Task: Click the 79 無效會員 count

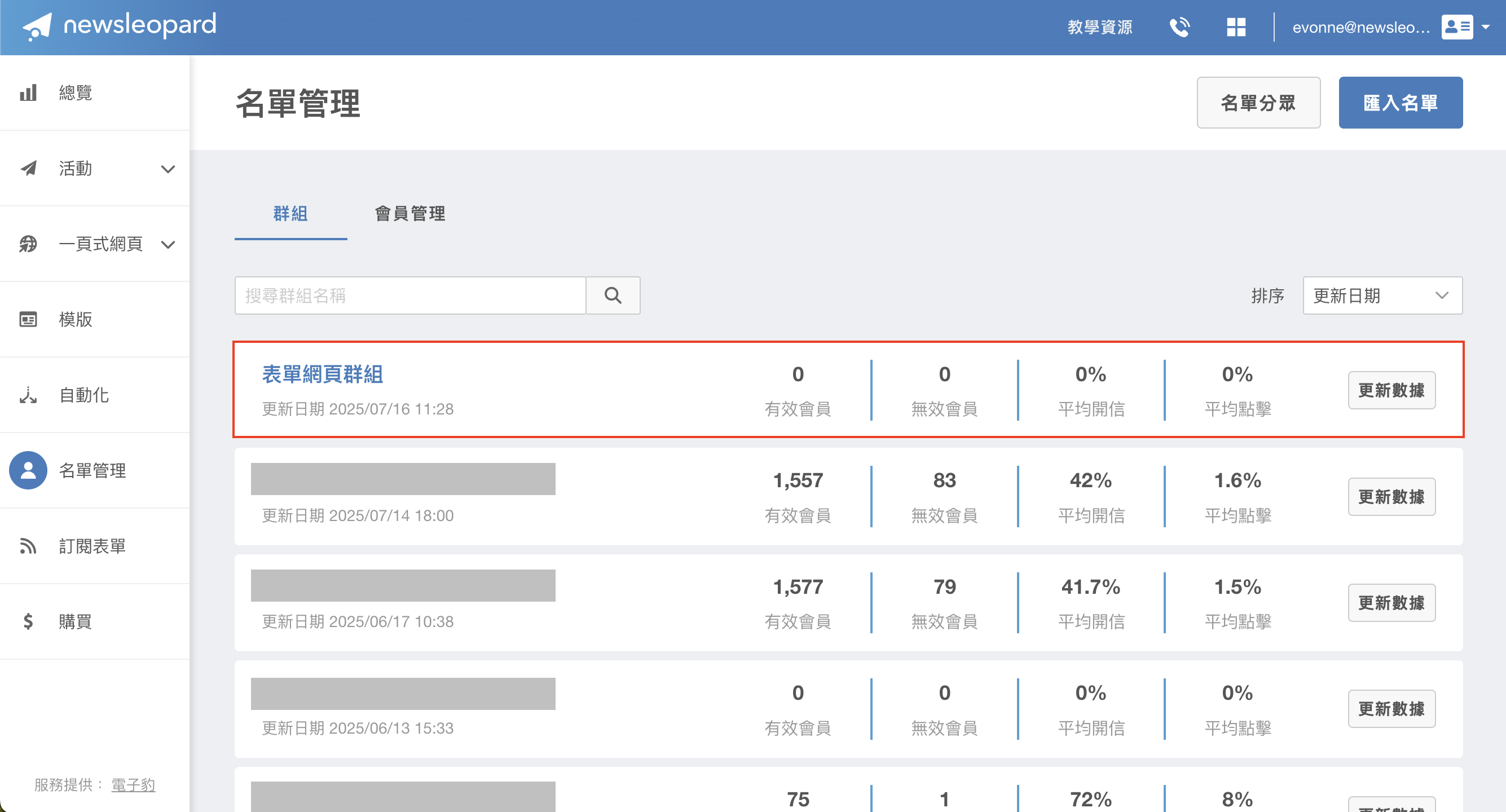Action: coord(944,586)
